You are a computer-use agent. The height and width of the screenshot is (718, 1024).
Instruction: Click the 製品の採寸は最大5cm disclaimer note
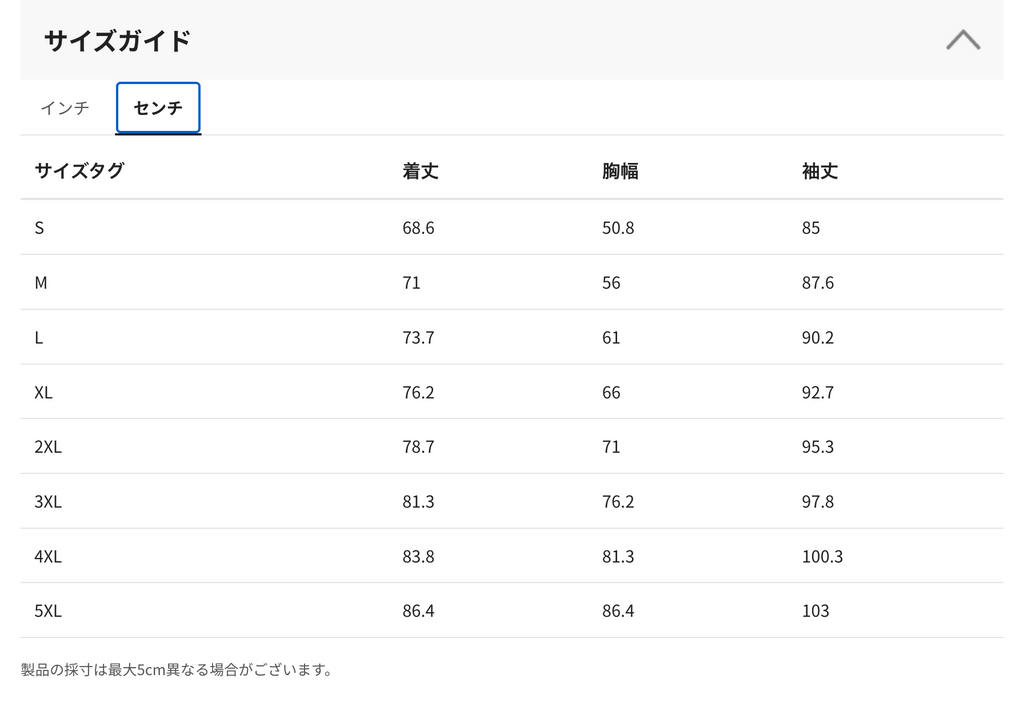176,670
